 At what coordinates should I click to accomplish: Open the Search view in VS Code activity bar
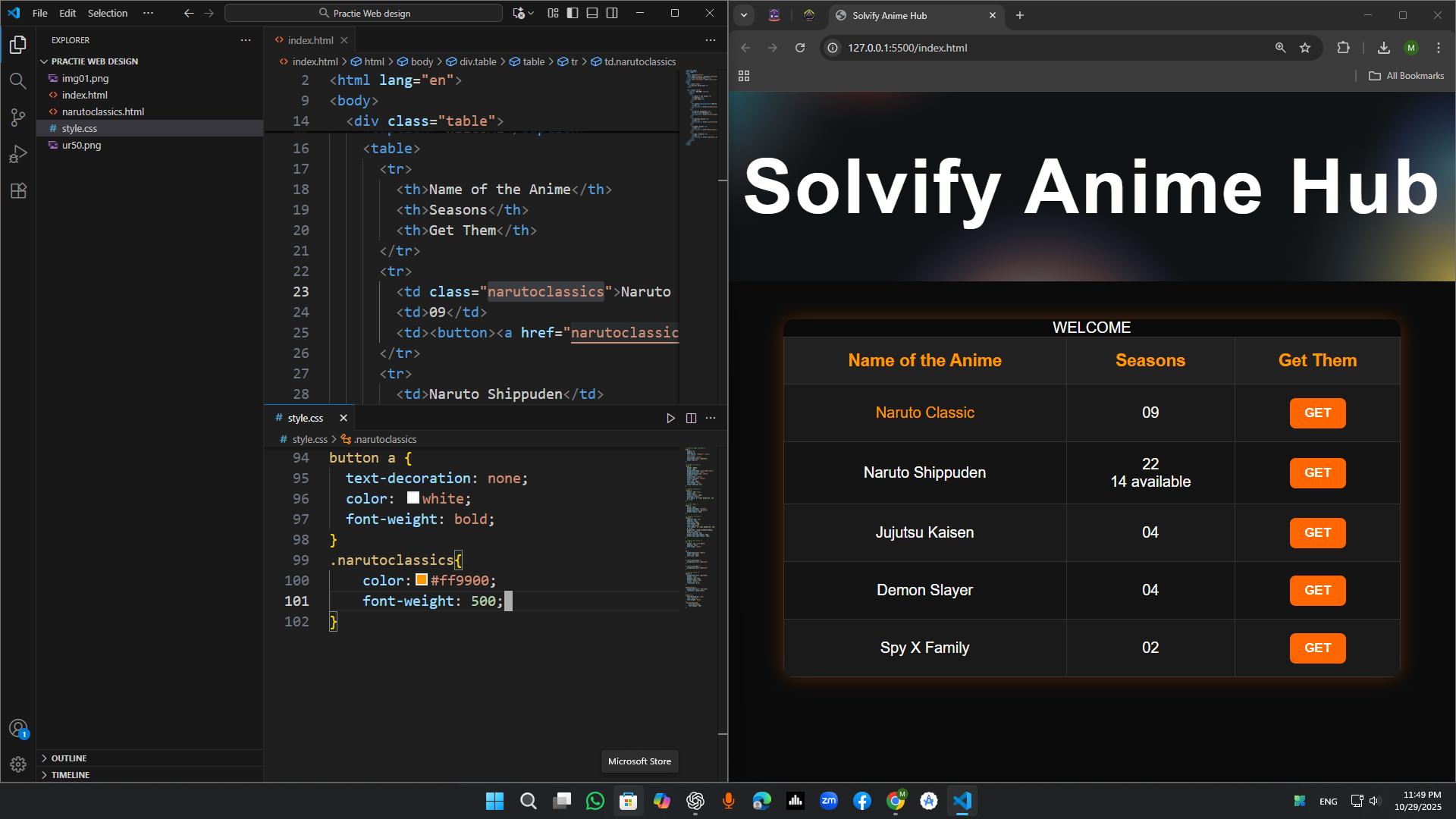click(x=18, y=80)
